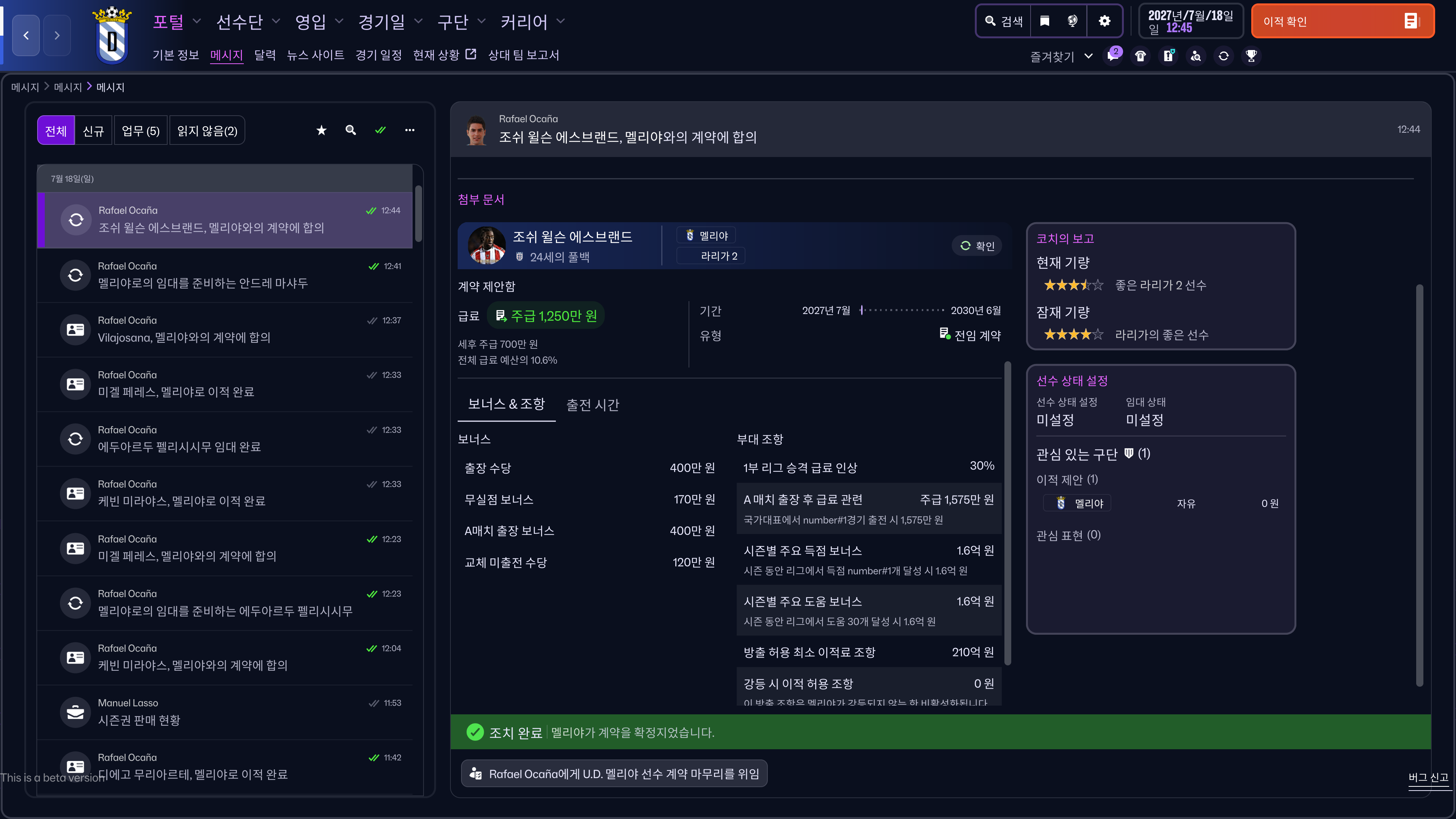Click the 확인 button on player card

tap(977, 246)
